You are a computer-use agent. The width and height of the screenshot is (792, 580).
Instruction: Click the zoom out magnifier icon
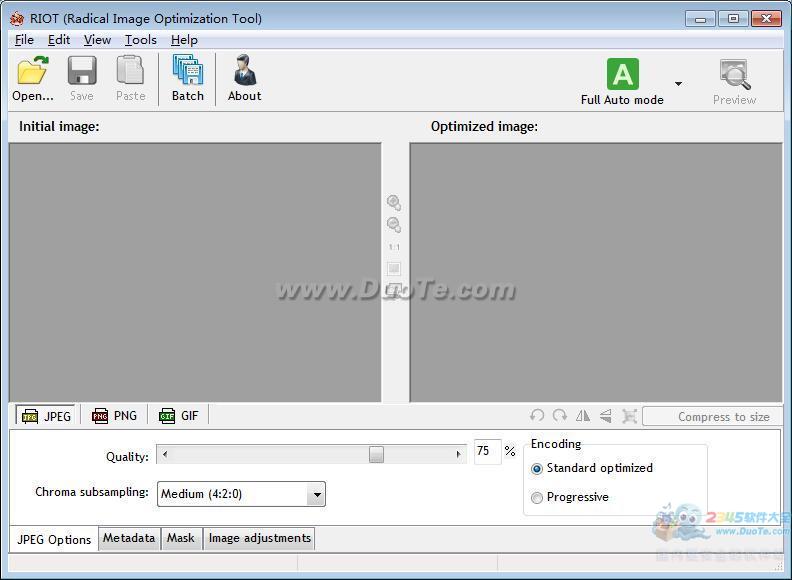(394, 225)
